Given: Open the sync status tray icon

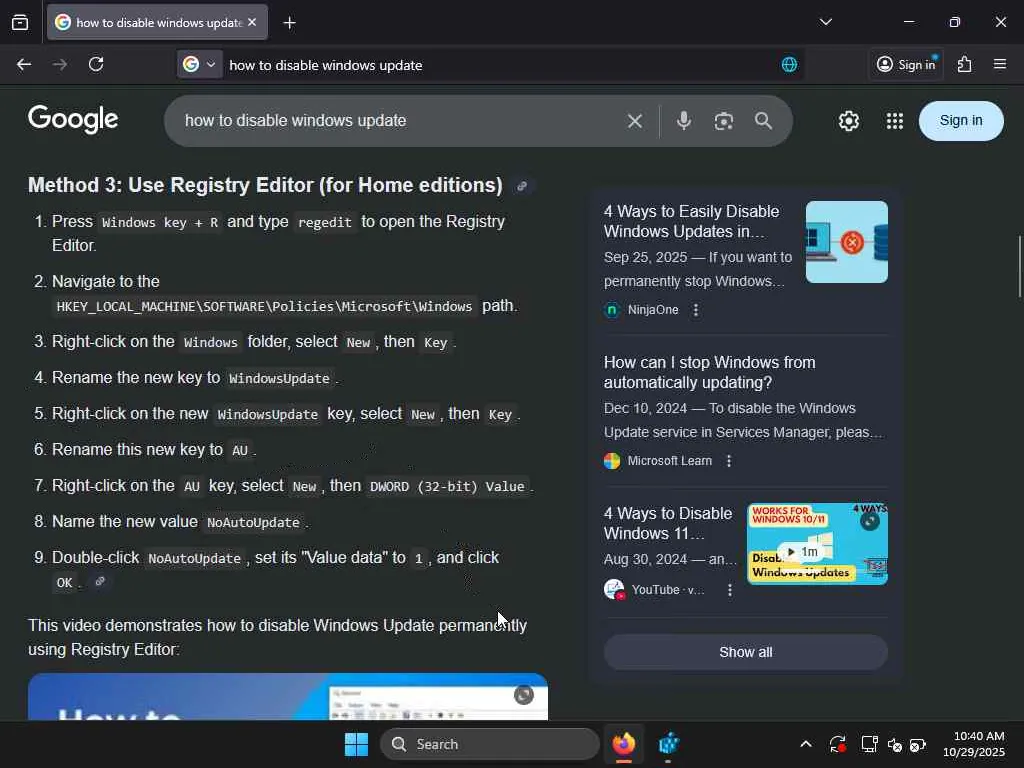Looking at the screenshot, I should [x=837, y=744].
